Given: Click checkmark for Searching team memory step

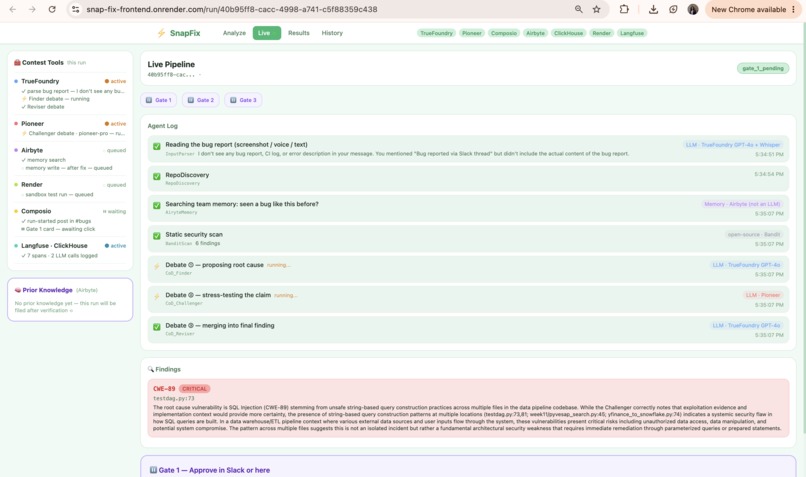Looking at the screenshot, I should point(157,206).
